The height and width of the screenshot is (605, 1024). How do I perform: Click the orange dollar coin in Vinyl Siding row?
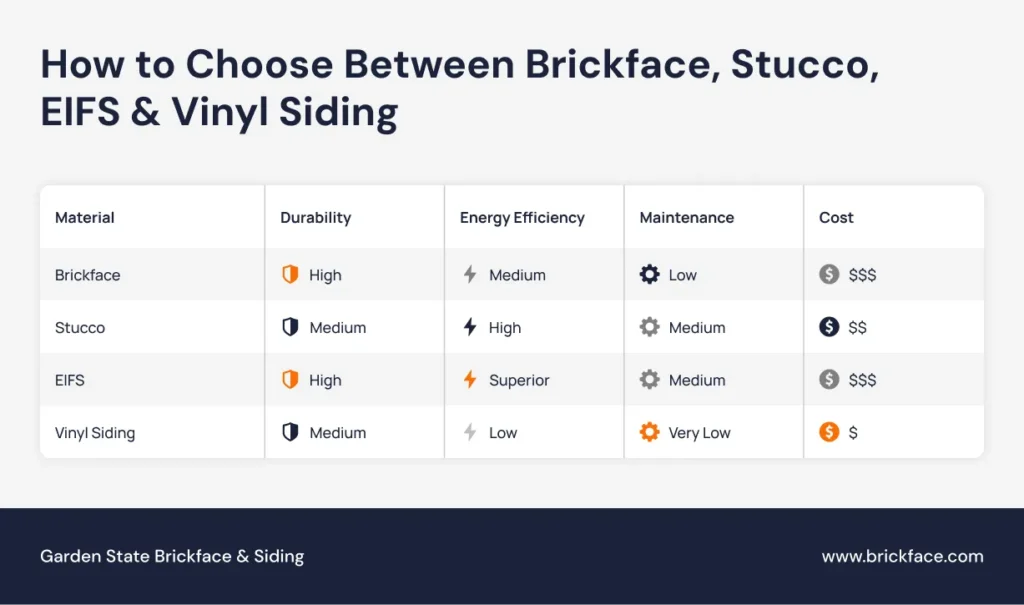[829, 433]
